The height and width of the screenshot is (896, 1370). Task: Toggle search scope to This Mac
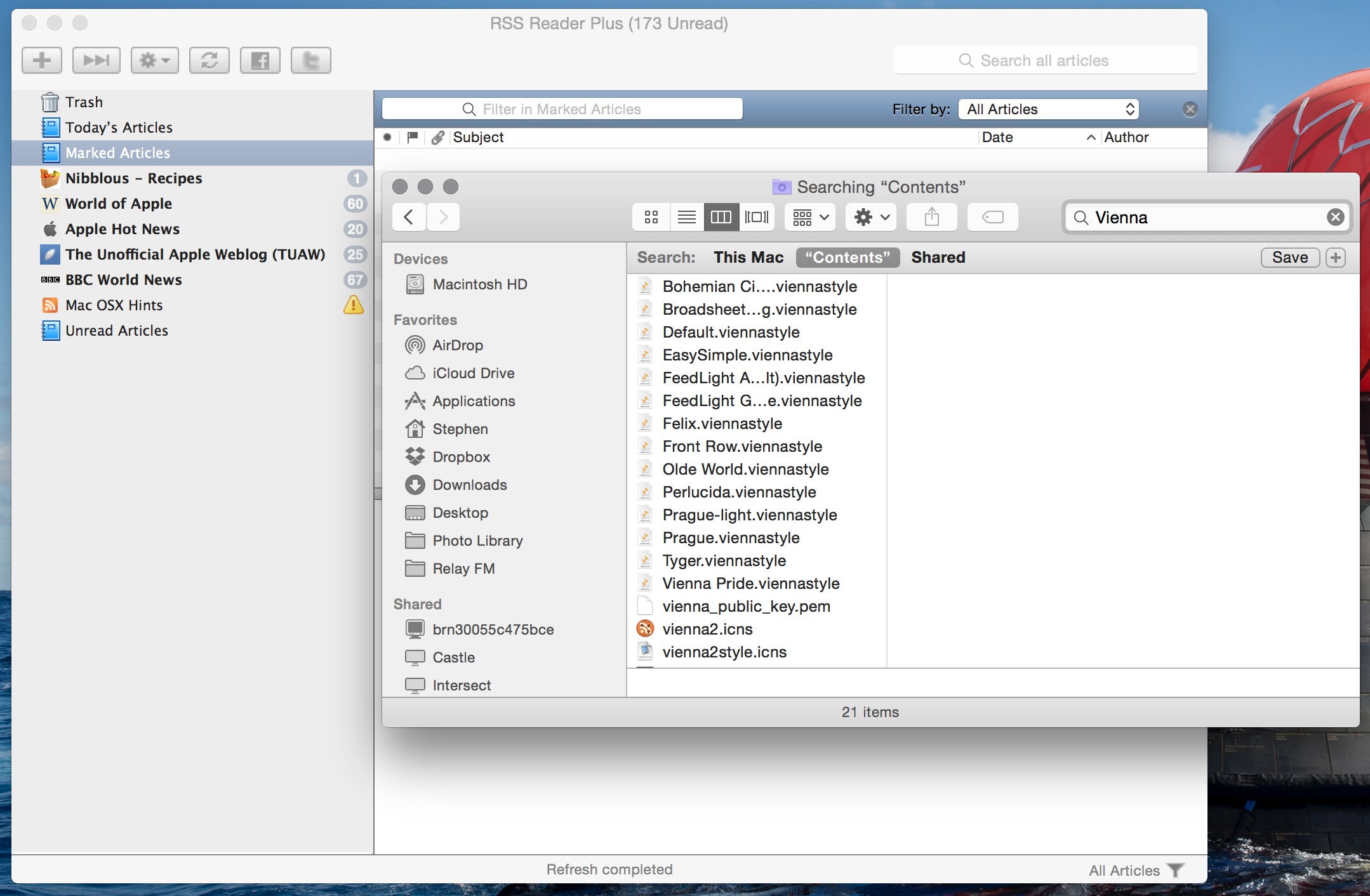749,257
